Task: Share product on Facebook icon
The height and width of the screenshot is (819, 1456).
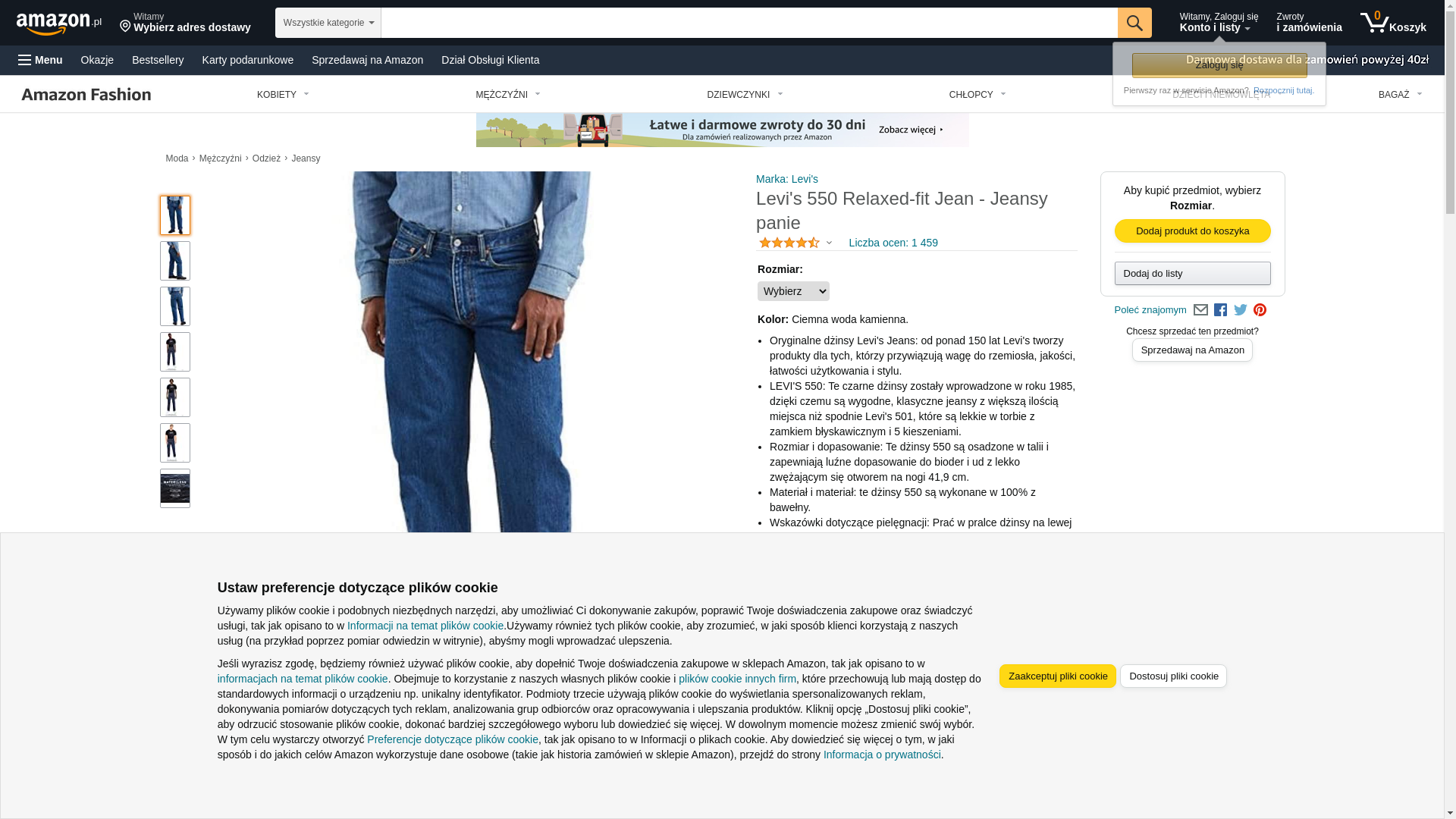Action: 1220,310
